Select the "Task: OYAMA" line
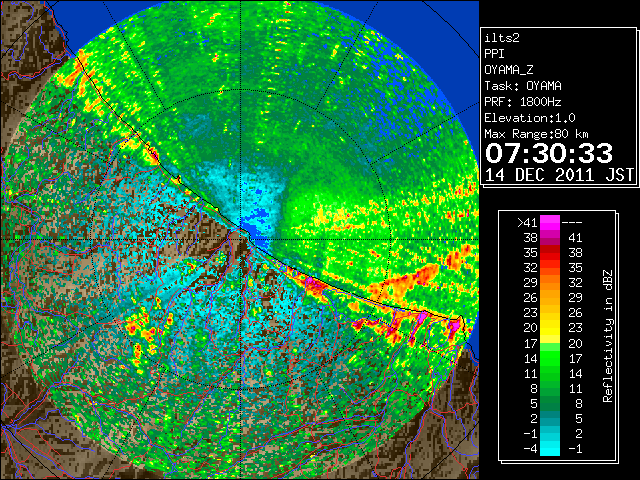Viewport: 640px width, 480px height. coord(523,86)
